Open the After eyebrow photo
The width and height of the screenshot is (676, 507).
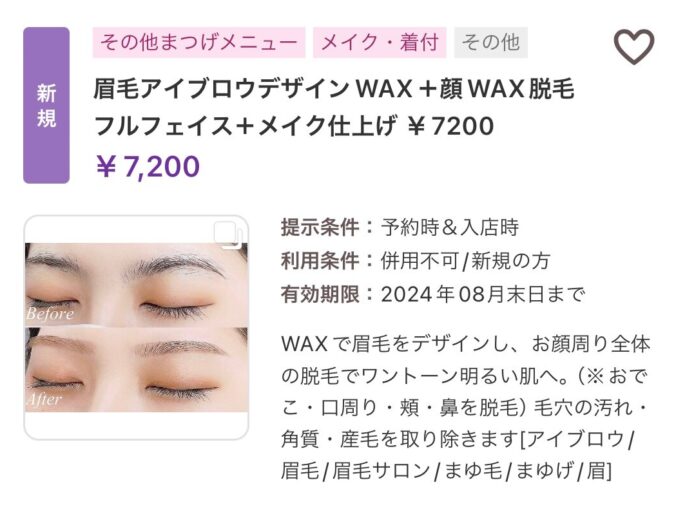tap(136, 370)
